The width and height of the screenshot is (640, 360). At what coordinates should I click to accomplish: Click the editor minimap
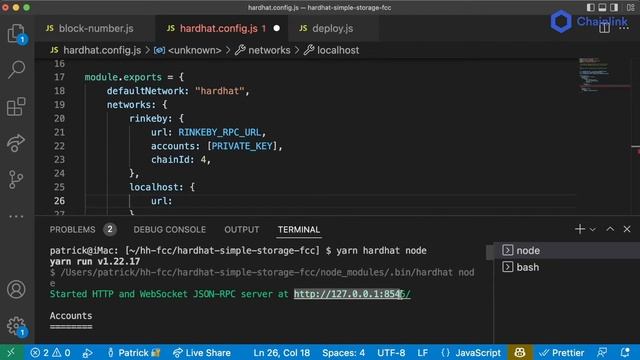604,75
